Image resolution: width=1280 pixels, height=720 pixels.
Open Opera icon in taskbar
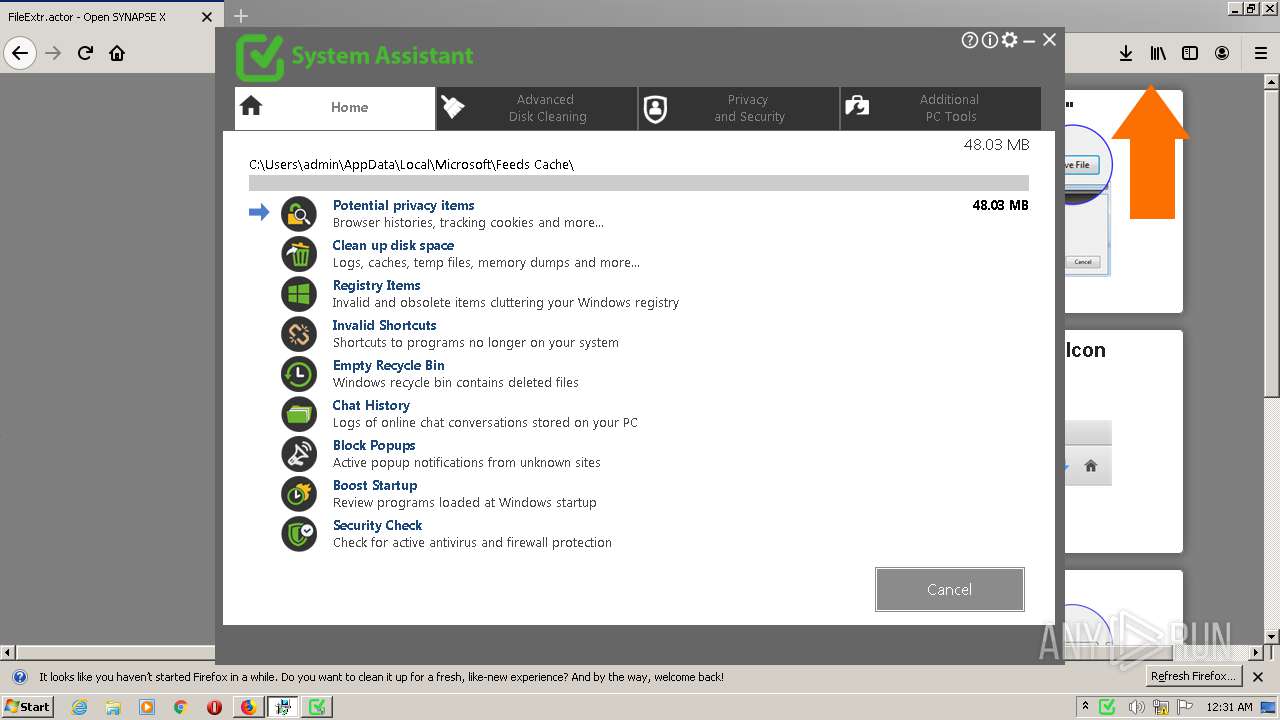pyautogui.click(x=214, y=707)
